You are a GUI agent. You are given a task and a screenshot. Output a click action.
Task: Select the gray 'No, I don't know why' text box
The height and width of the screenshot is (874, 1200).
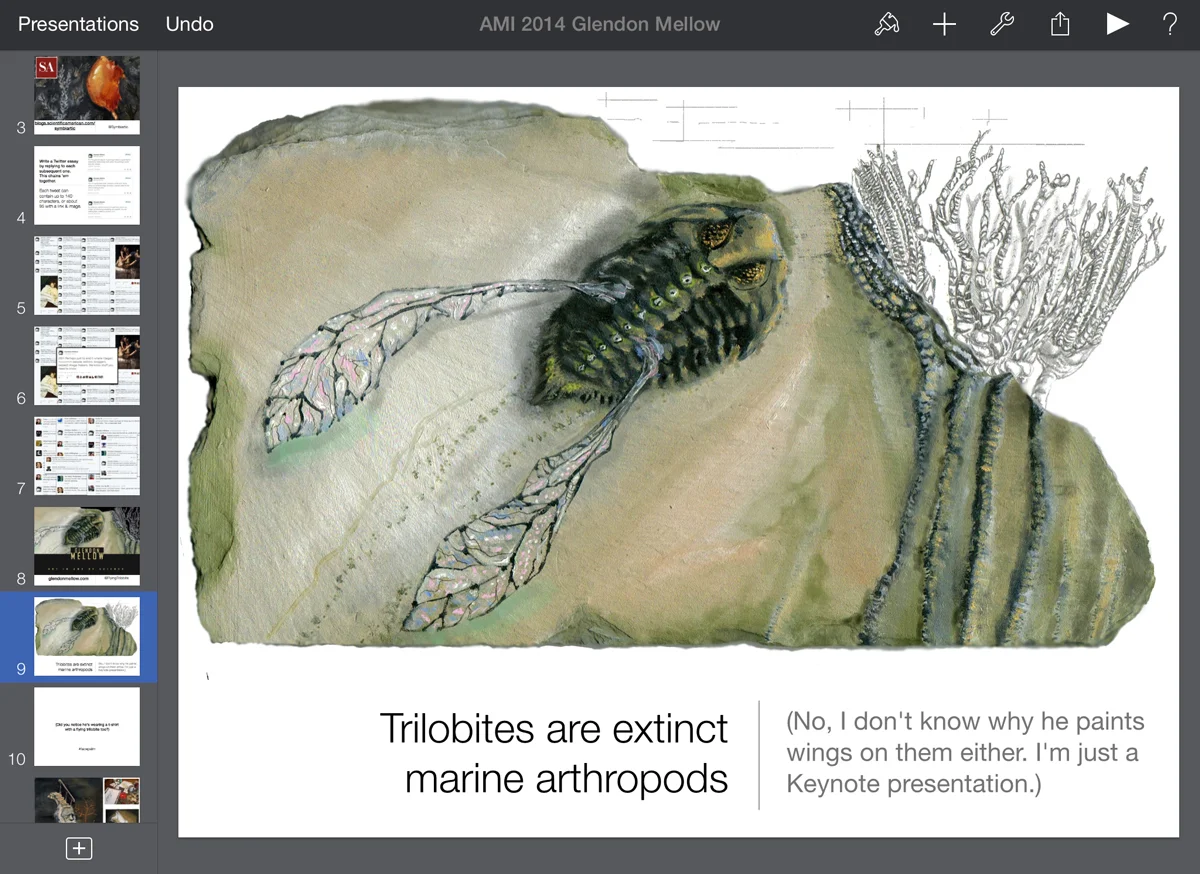click(x=965, y=753)
